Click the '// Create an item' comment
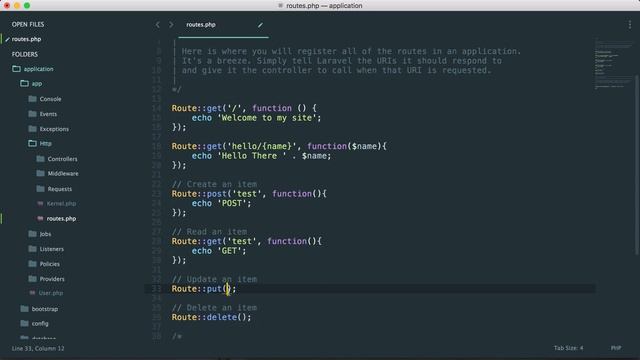Viewport: 640px width, 360px height. pyautogui.click(x=214, y=184)
